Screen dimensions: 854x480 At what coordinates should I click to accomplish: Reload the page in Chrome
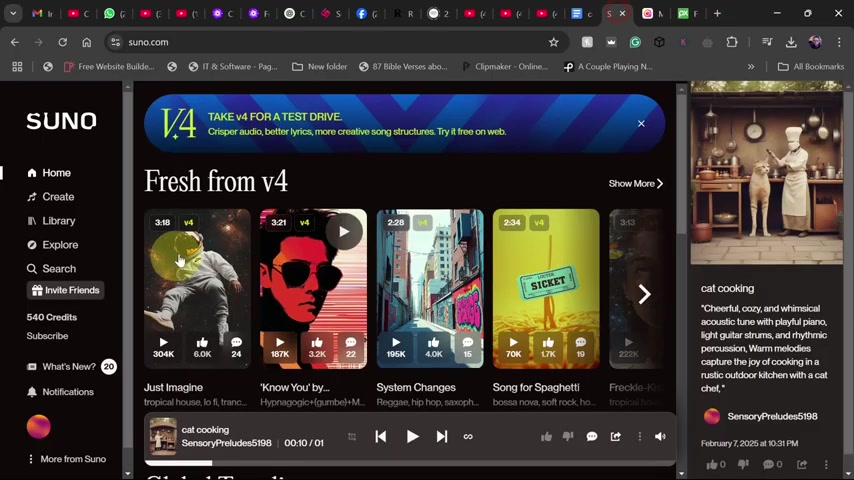(63, 42)
